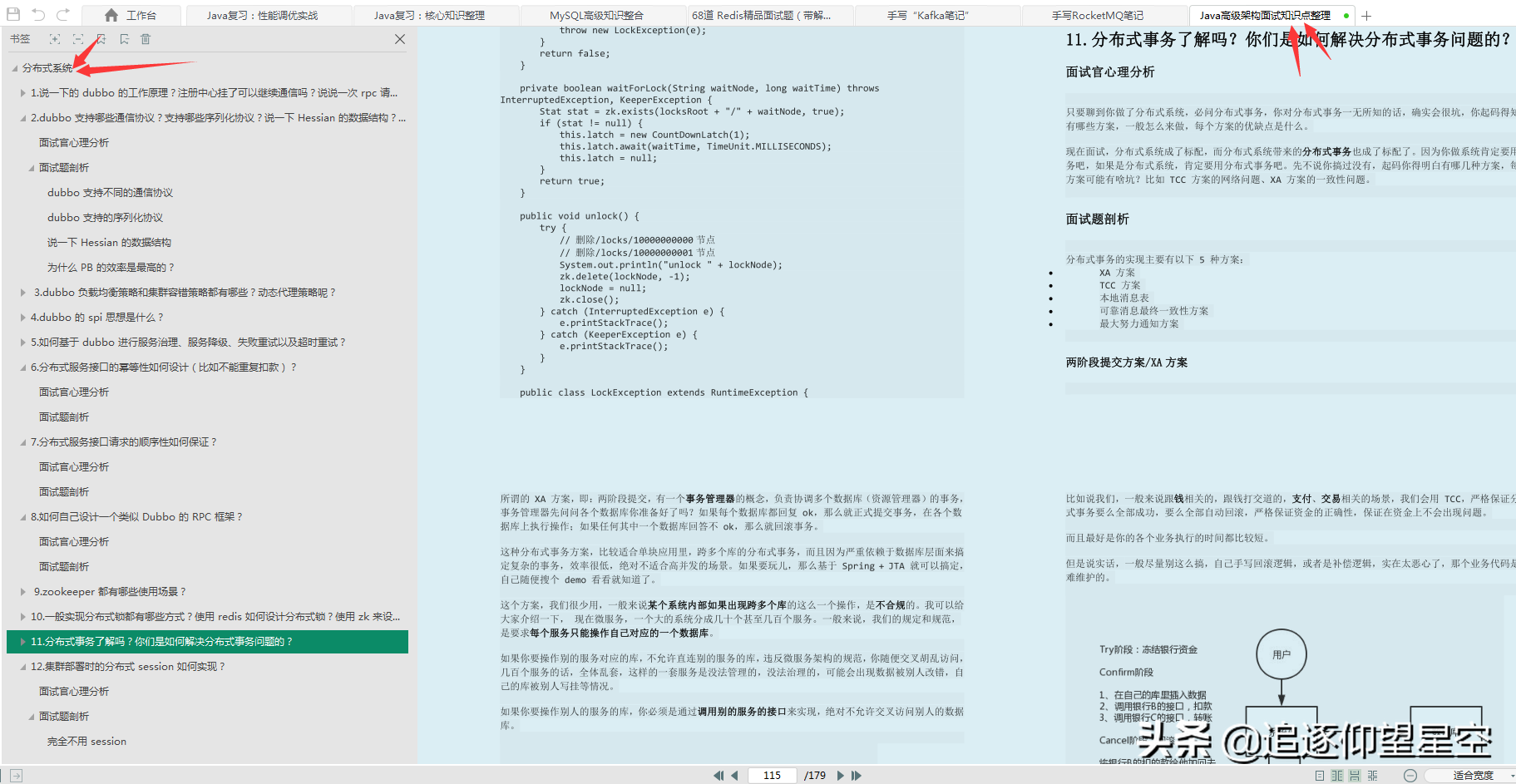Viewport: 1516px width, 784px height.
Task: Open the 工作台 home tab
Action: coord(131,15)
